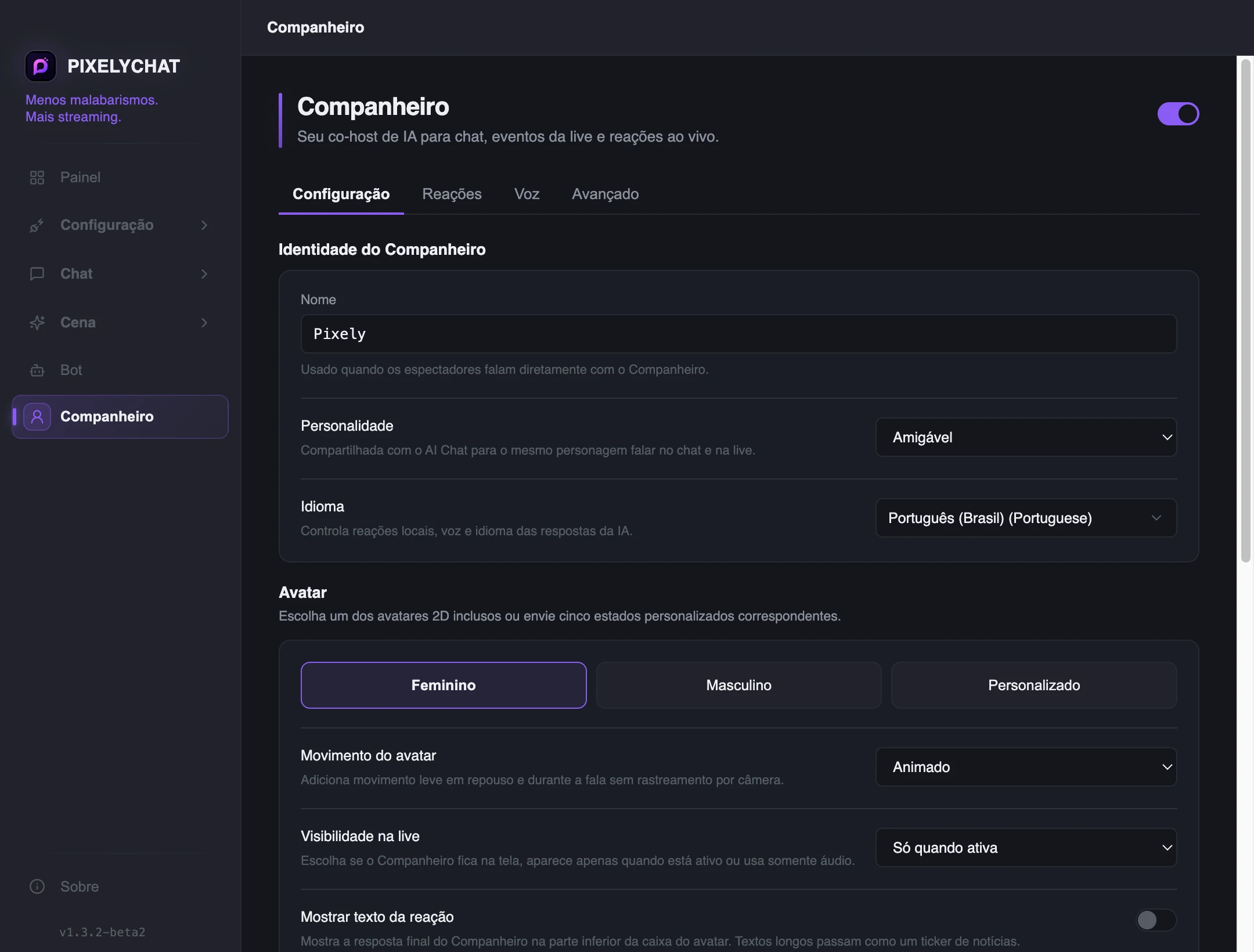This screenshot has height=952, width=1254.
Task: Click the Identidade do Companheiro heading
Action: click(x=382, y=250)
